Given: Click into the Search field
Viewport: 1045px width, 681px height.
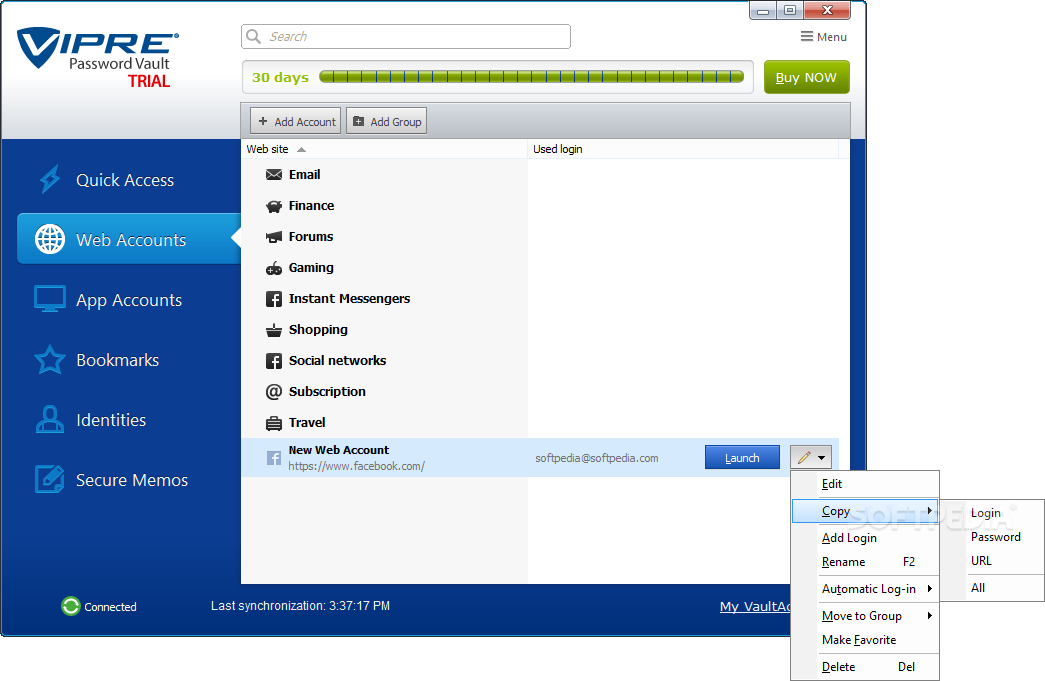Looking at the screenshot, I should click(x=406, y=37).
